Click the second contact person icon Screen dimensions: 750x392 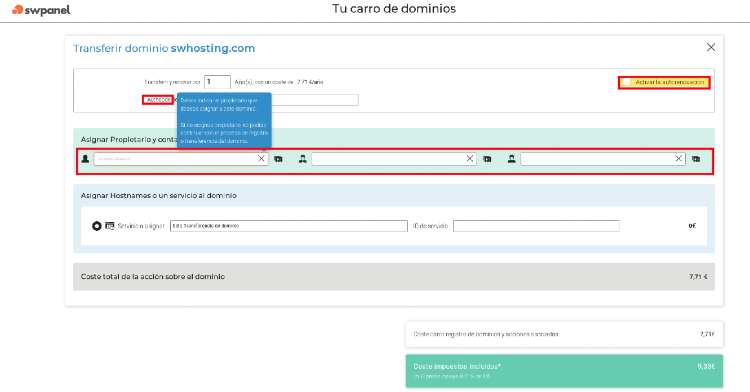tap(302, 159)
